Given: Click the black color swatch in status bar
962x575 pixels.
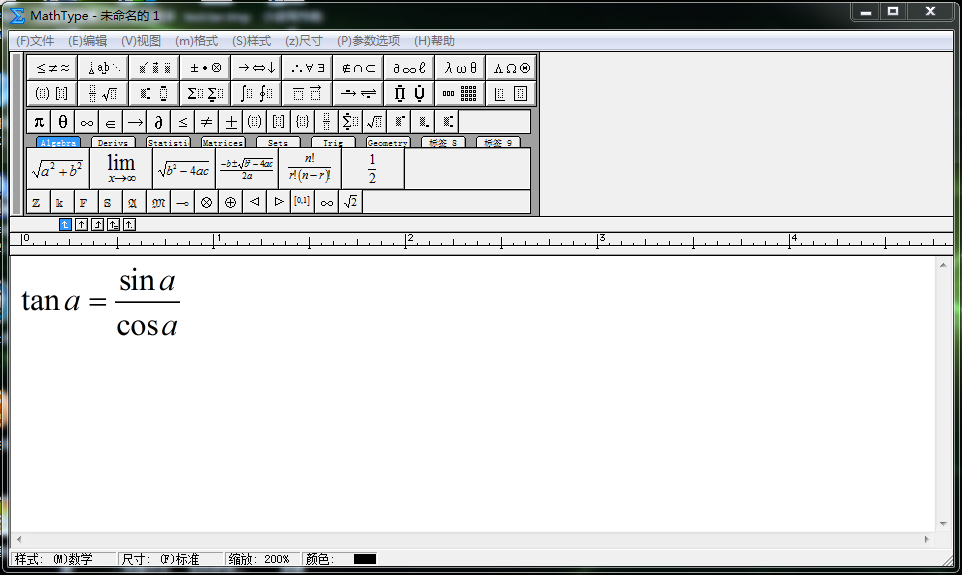Looking at the screenshot, I should tap(365, 559).
